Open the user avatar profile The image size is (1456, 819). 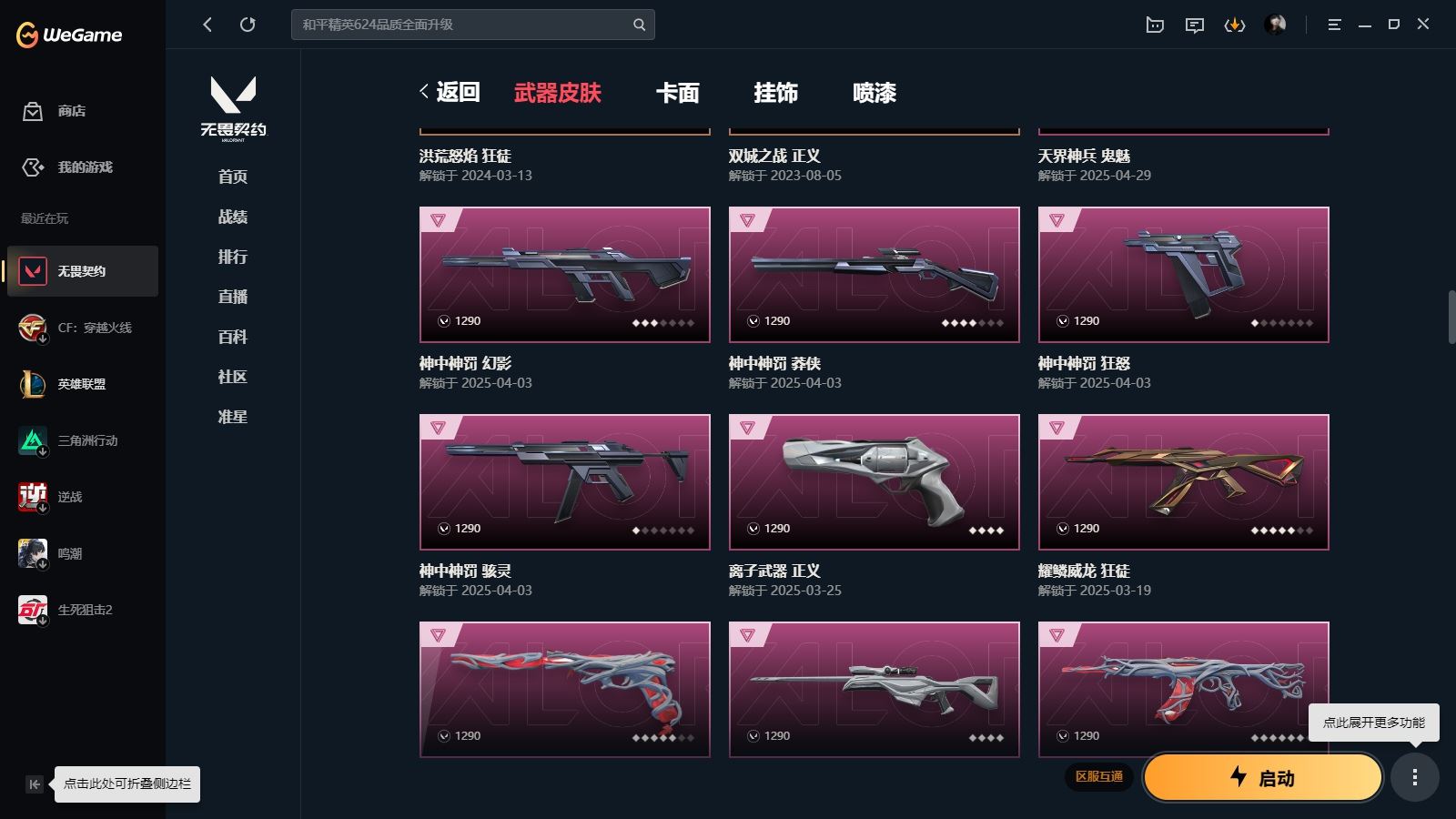coord(1275,25)
